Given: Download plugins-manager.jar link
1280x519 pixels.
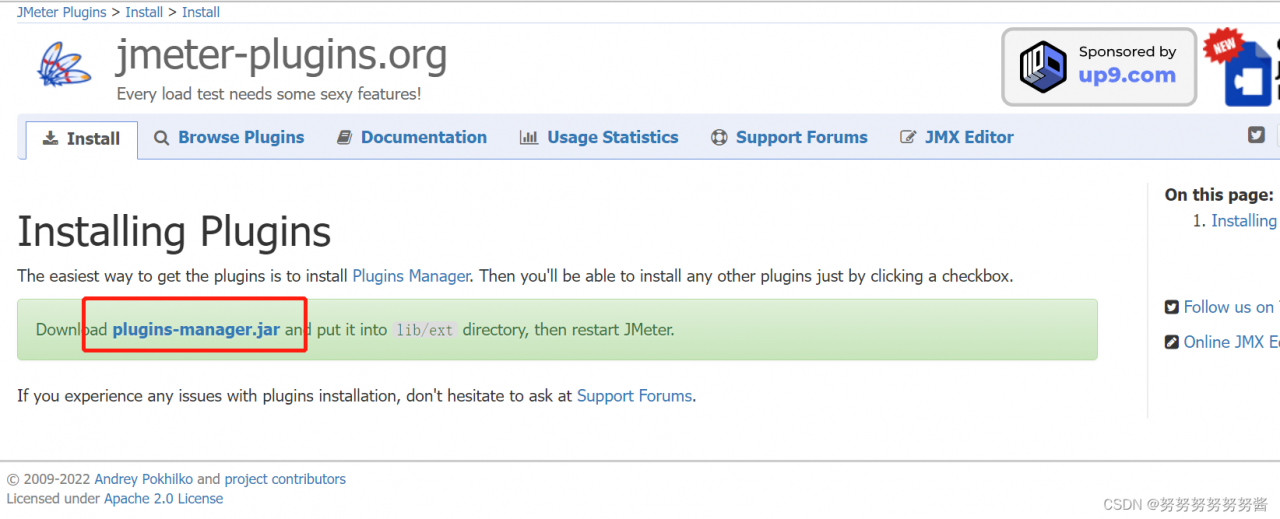Looking at the screenshot, I should tap(196, 329).
